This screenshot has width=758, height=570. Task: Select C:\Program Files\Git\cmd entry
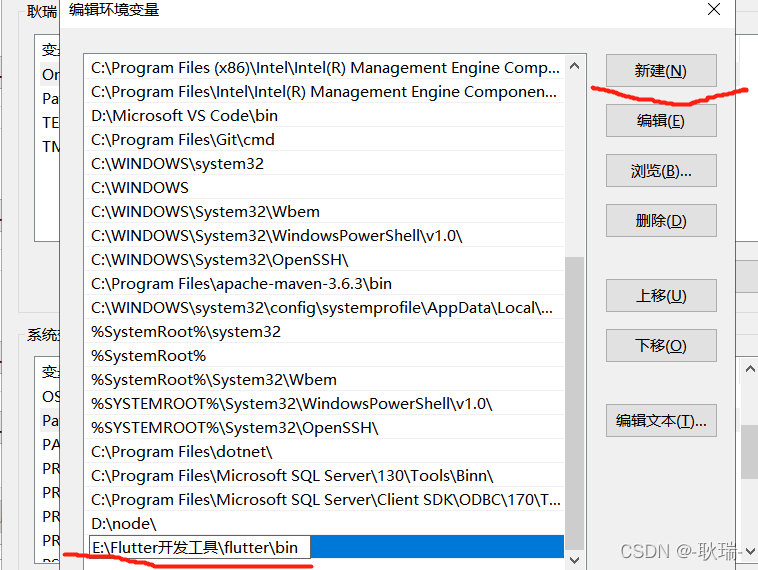[324, 140]
